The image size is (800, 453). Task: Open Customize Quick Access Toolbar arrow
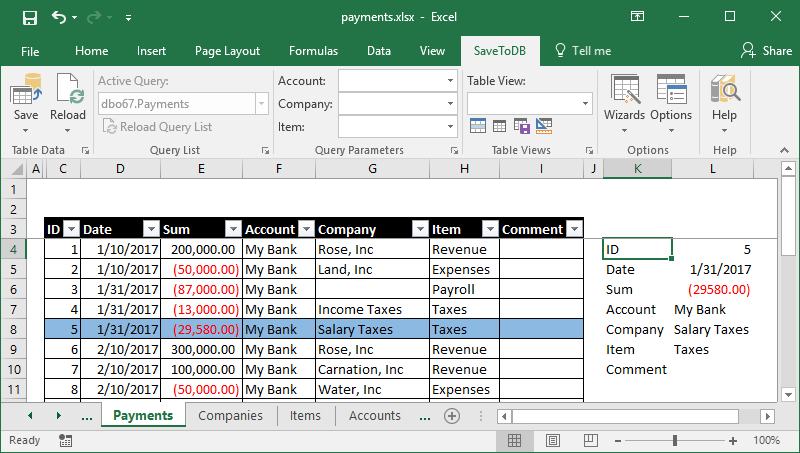click(x=129, y=18)
